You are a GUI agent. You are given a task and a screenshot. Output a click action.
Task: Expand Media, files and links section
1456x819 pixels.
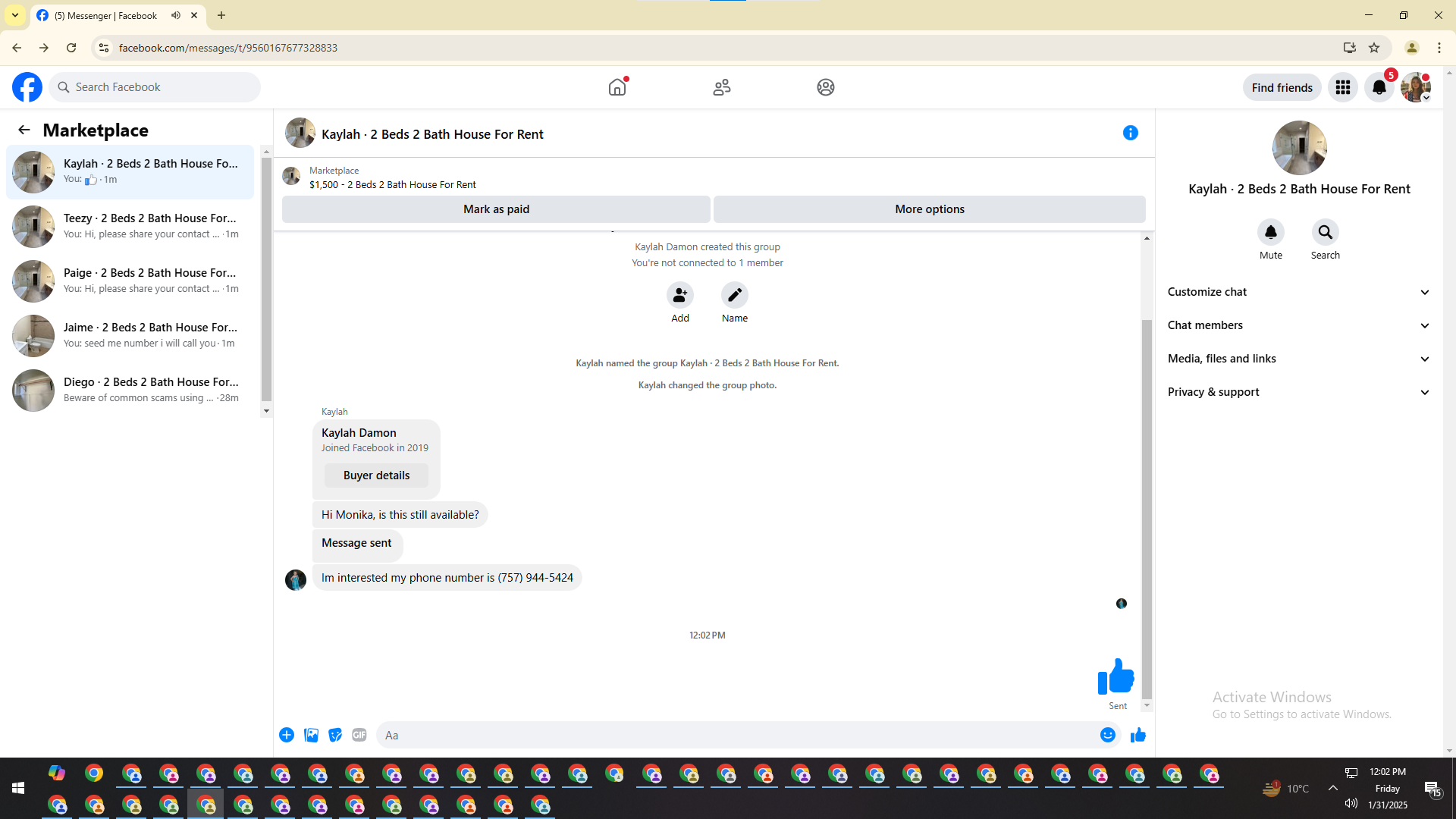click(x=1299, y=359)
